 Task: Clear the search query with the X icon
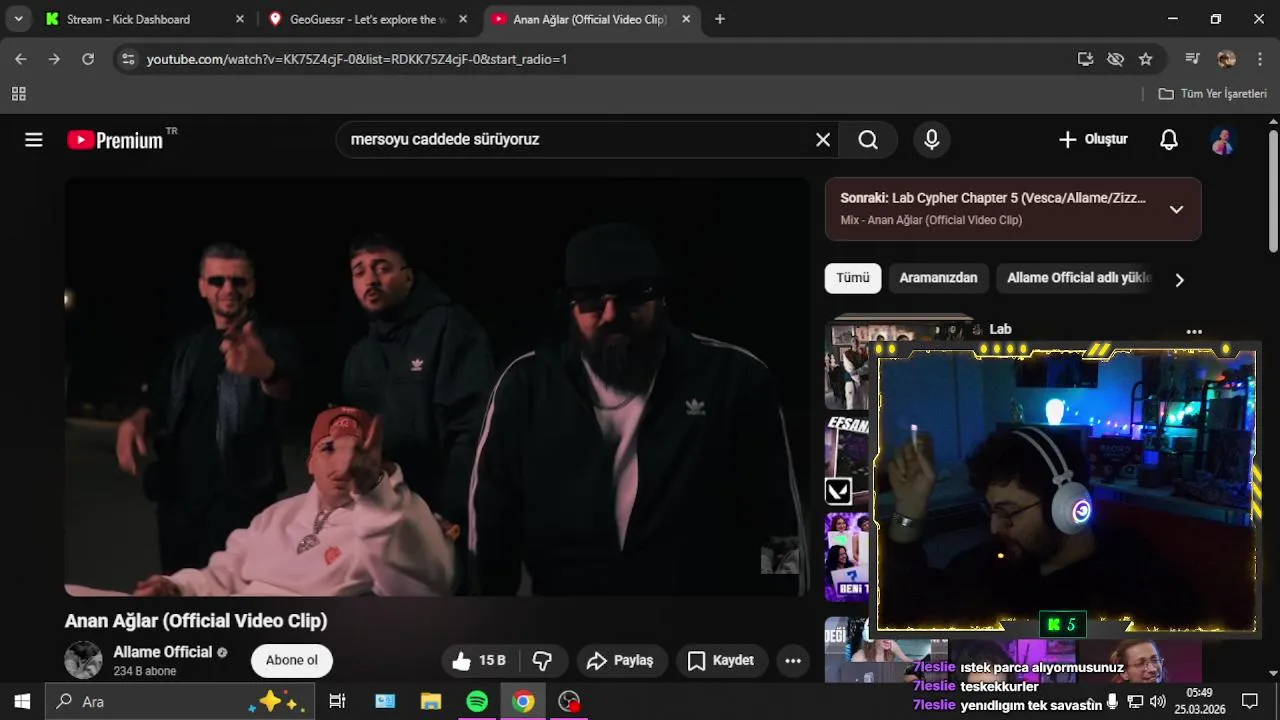(823, 140)
